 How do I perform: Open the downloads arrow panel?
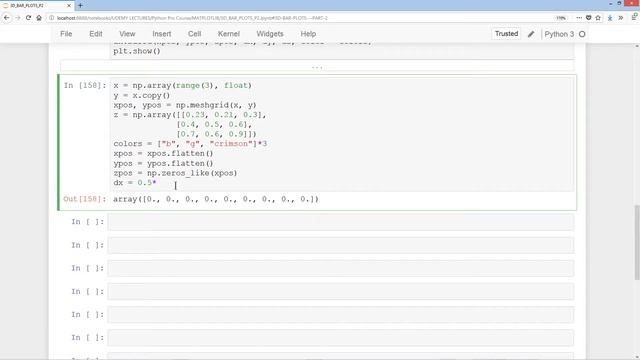(610, 18)
